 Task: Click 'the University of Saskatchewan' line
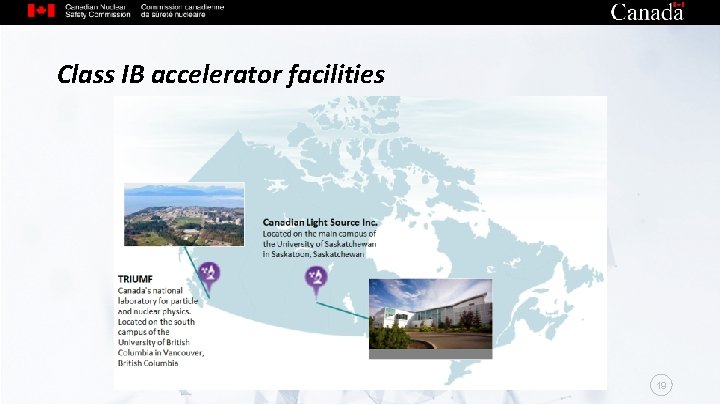(x=320, y=244)
